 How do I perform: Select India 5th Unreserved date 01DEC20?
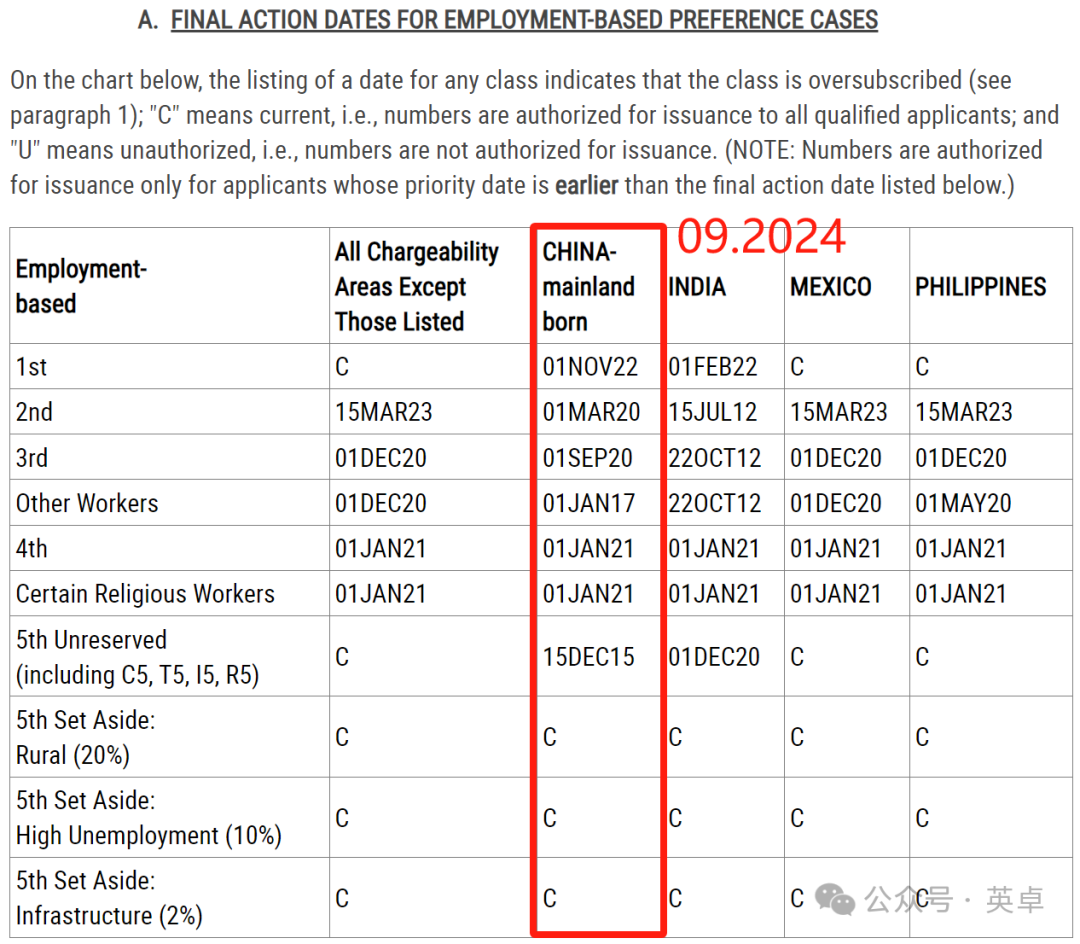click(714, 657)
